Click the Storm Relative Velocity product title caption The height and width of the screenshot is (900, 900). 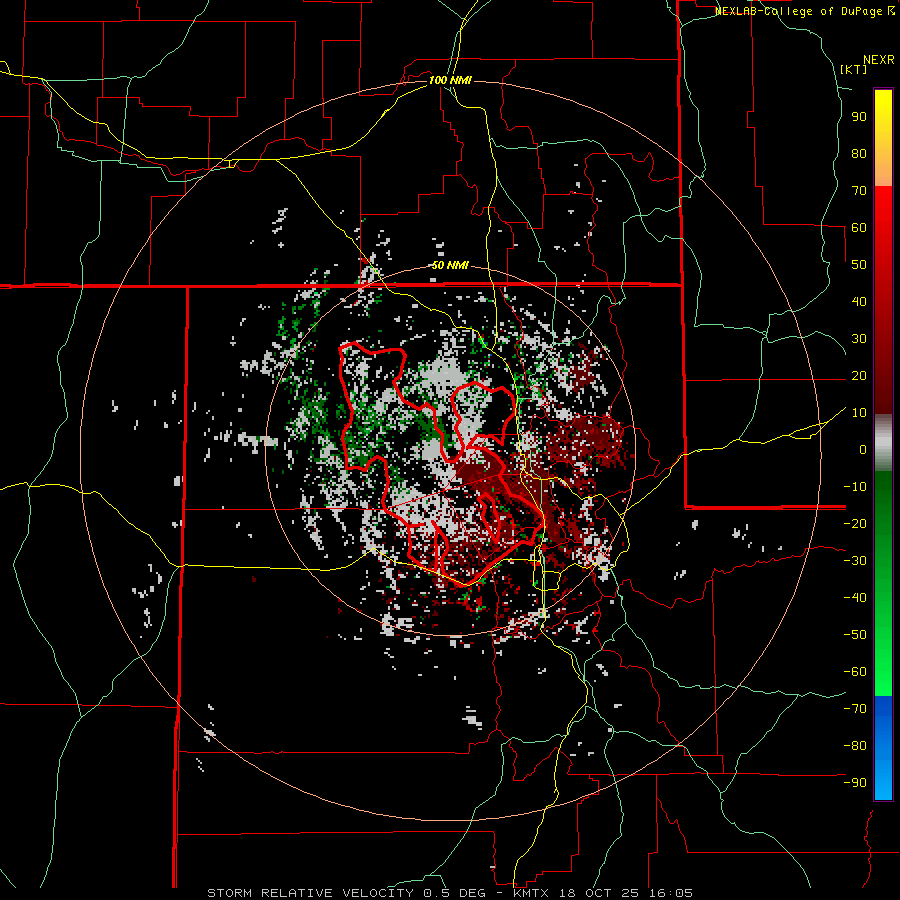[x=450, y=893]
